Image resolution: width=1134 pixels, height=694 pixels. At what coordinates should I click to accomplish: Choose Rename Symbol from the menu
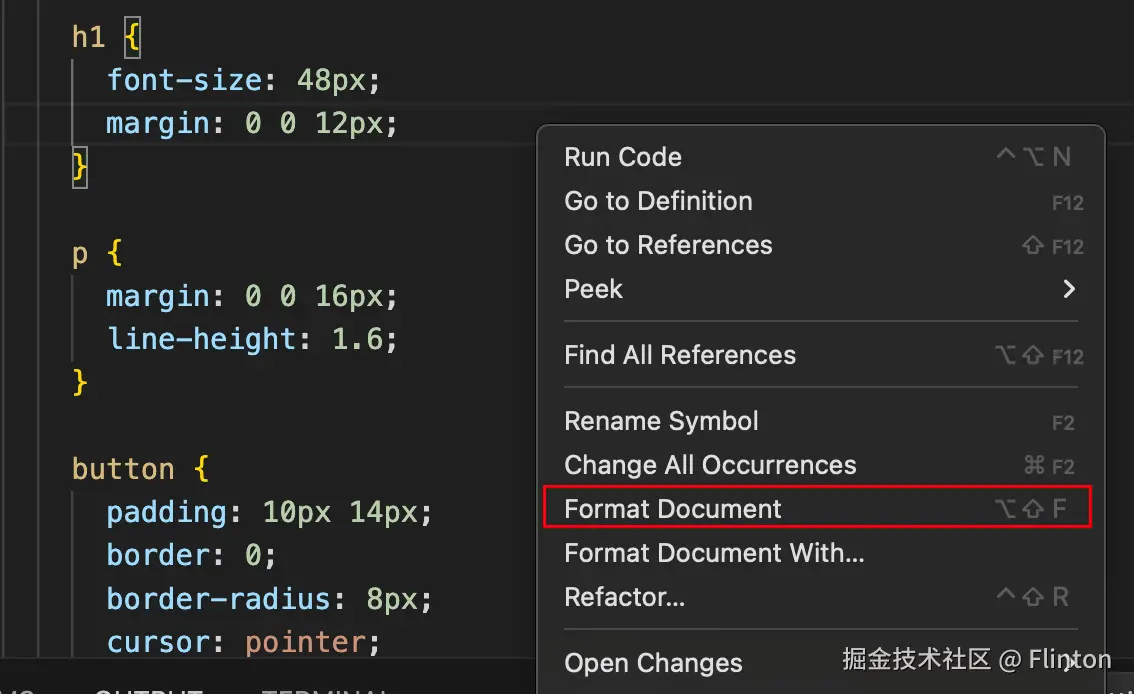[x=661, y=421]
